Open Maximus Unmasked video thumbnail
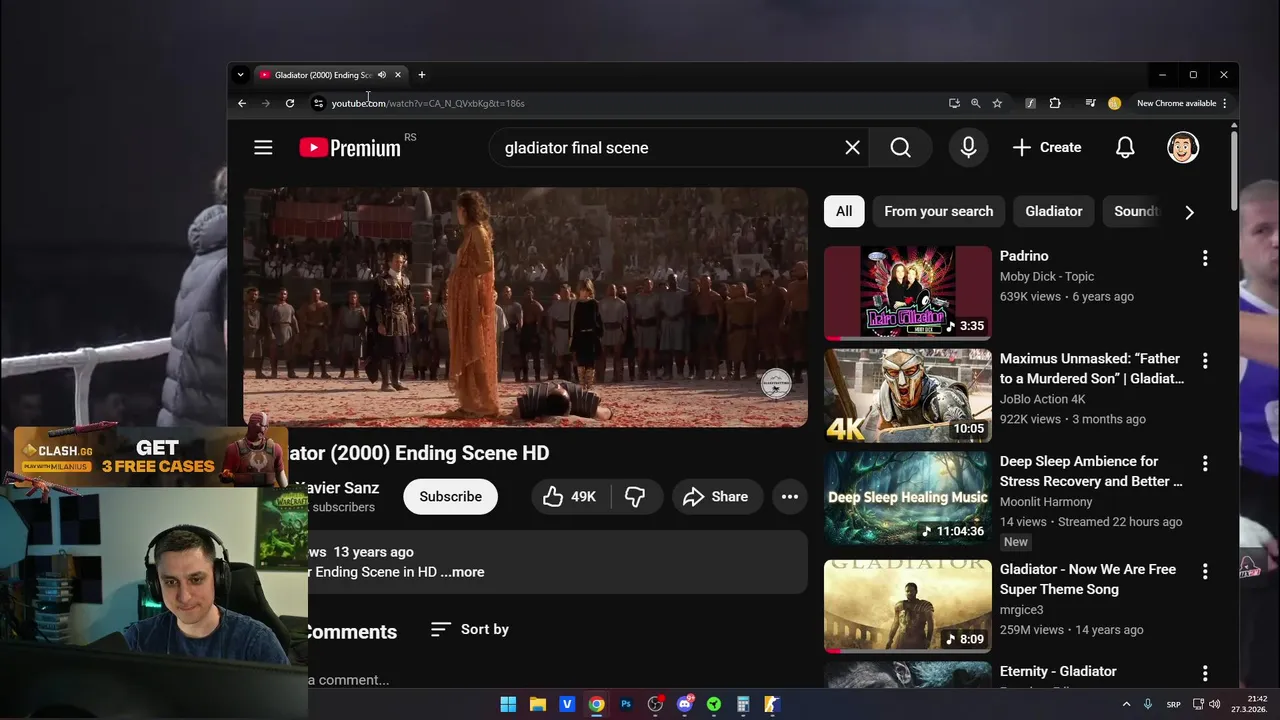 coord(908,395)
